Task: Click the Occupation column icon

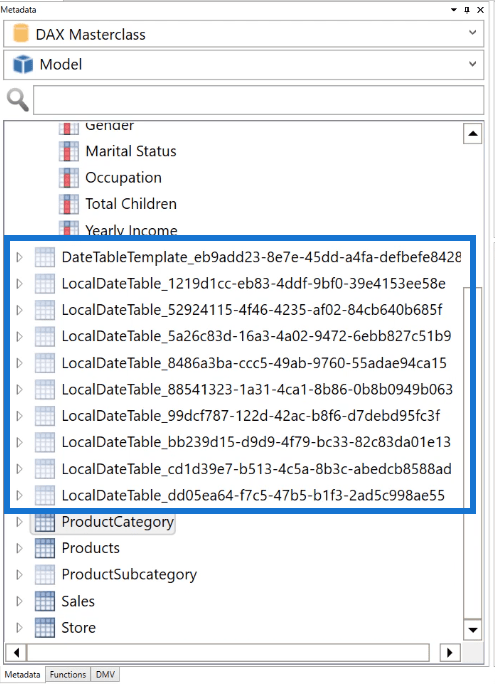Action: [x=69, y=178]
